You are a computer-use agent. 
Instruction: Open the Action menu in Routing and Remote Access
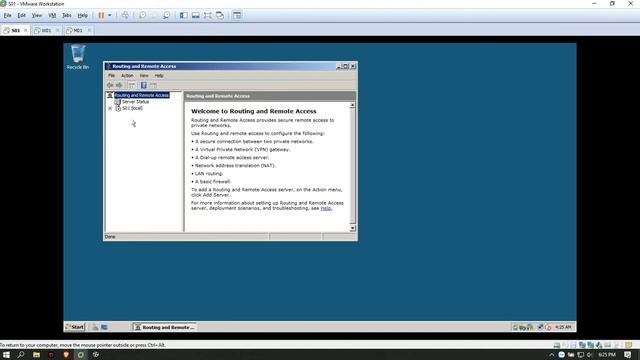[127, 76]
